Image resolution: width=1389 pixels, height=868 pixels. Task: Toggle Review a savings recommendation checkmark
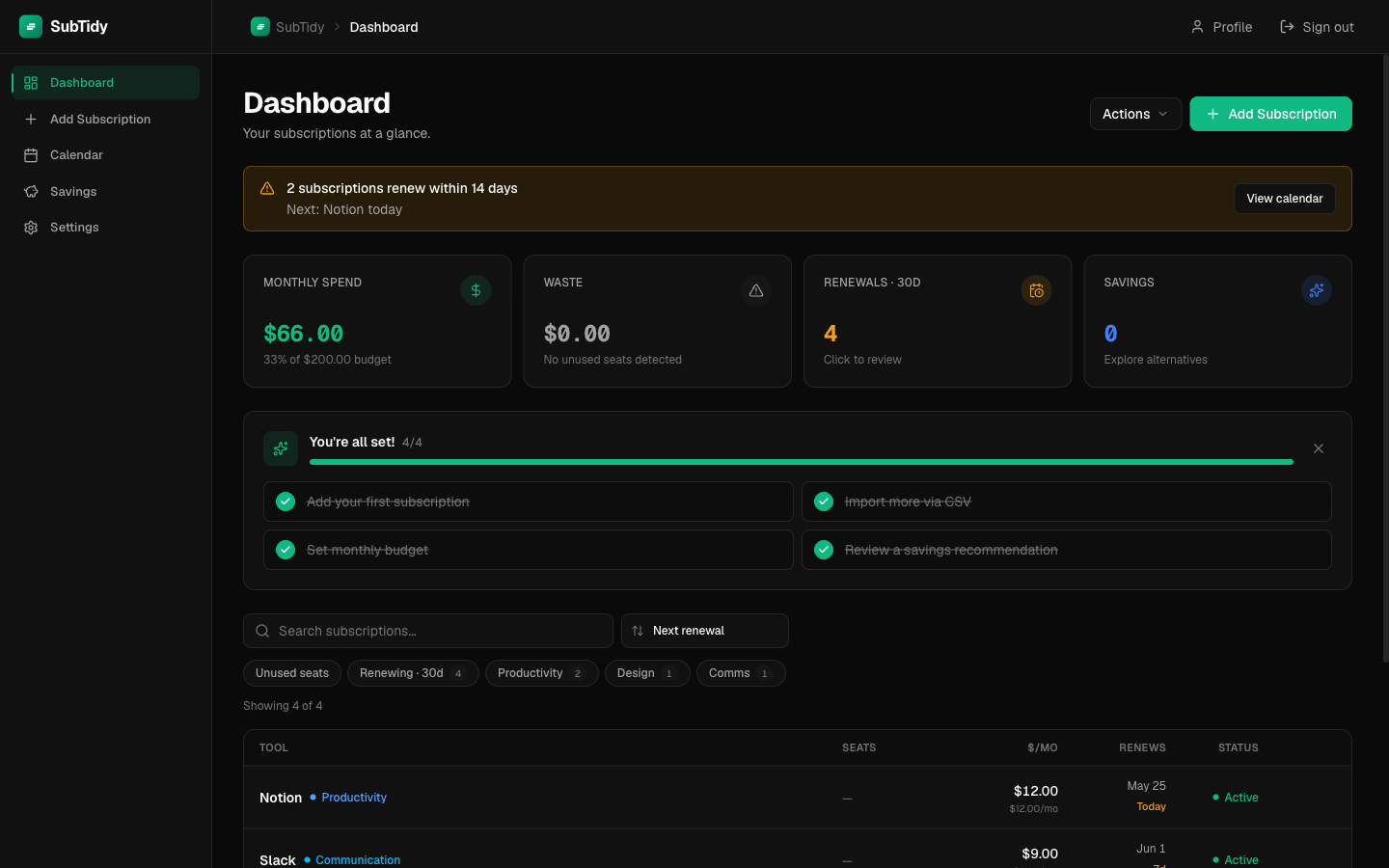coord(824,550)
